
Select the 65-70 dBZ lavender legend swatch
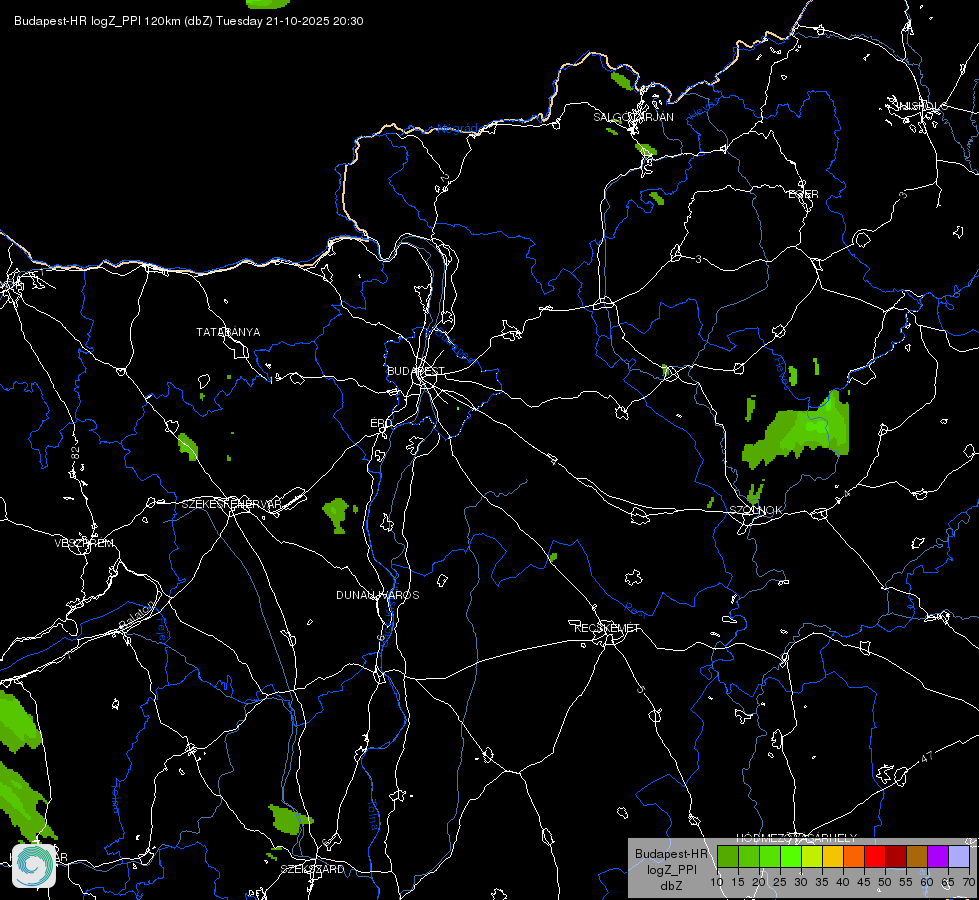point(959,856)
